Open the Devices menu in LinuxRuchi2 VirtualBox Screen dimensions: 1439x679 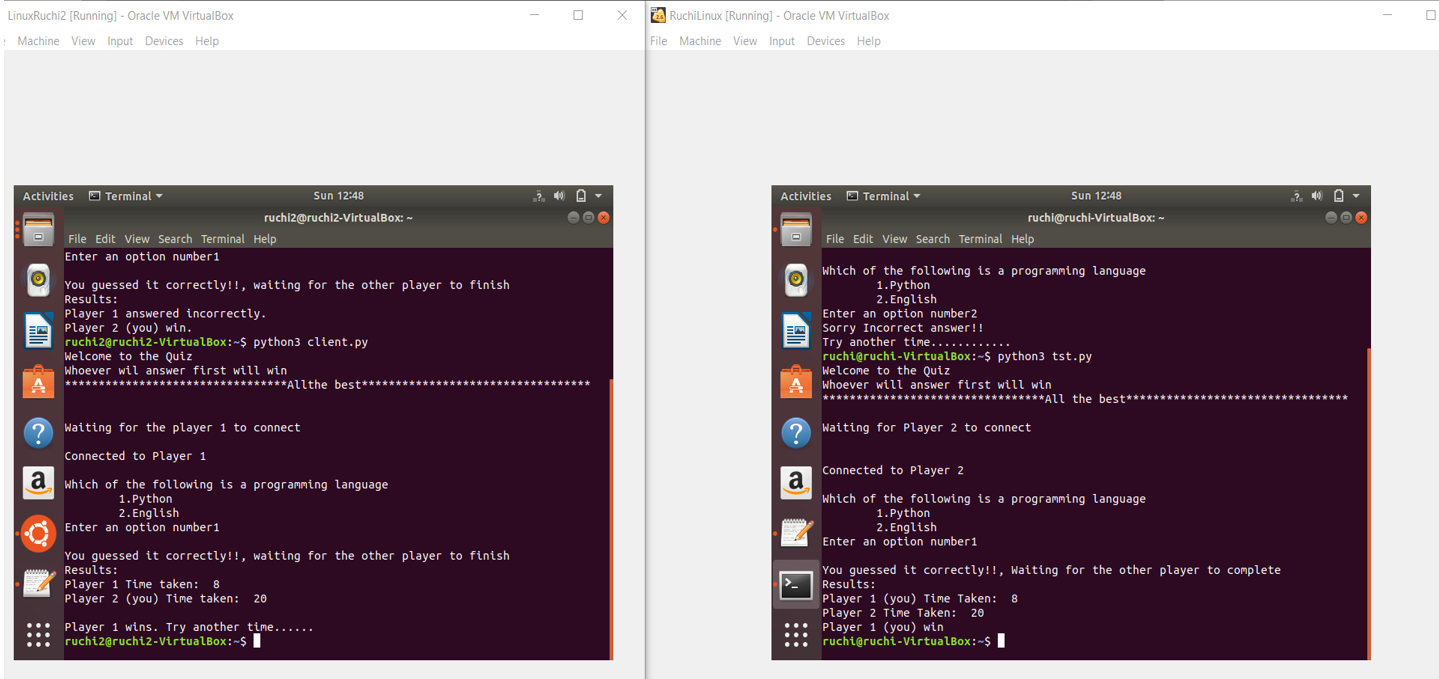pos(163,41)
